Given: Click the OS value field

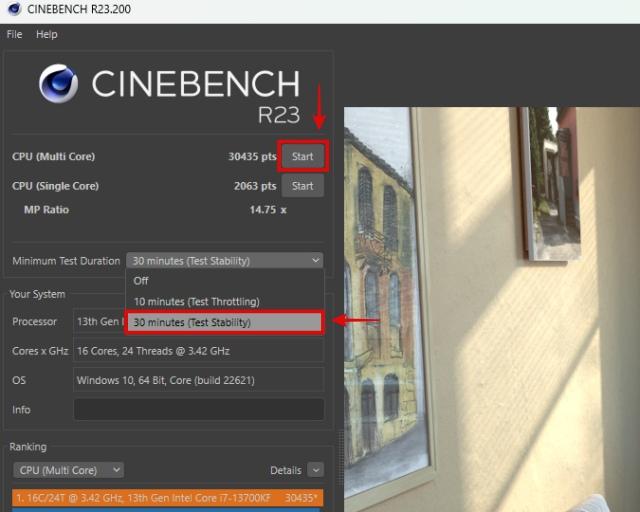Looking at the screenshot, I should (199, 380).
